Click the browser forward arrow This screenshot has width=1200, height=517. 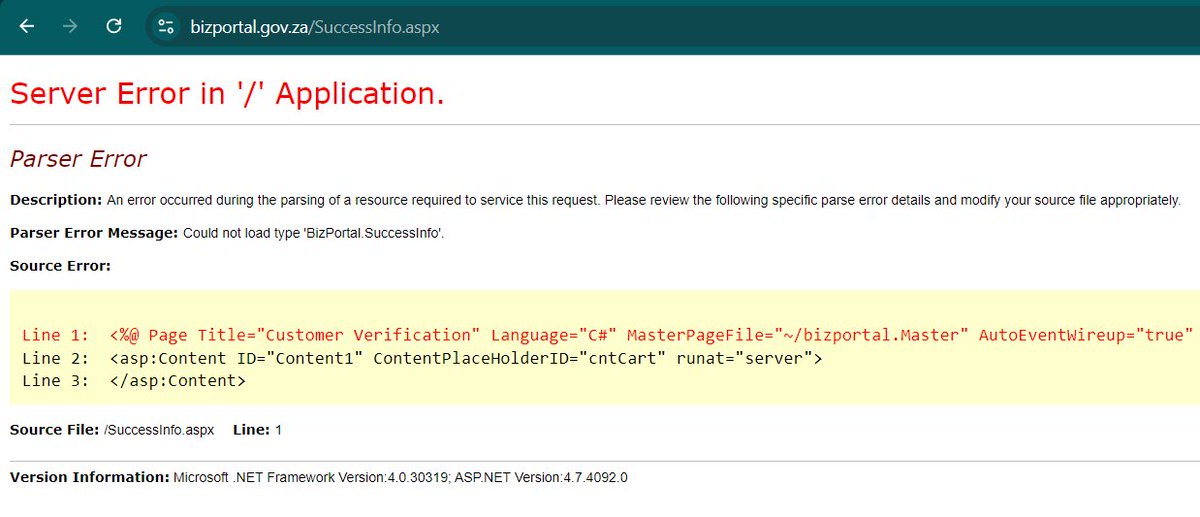[70, 27]
